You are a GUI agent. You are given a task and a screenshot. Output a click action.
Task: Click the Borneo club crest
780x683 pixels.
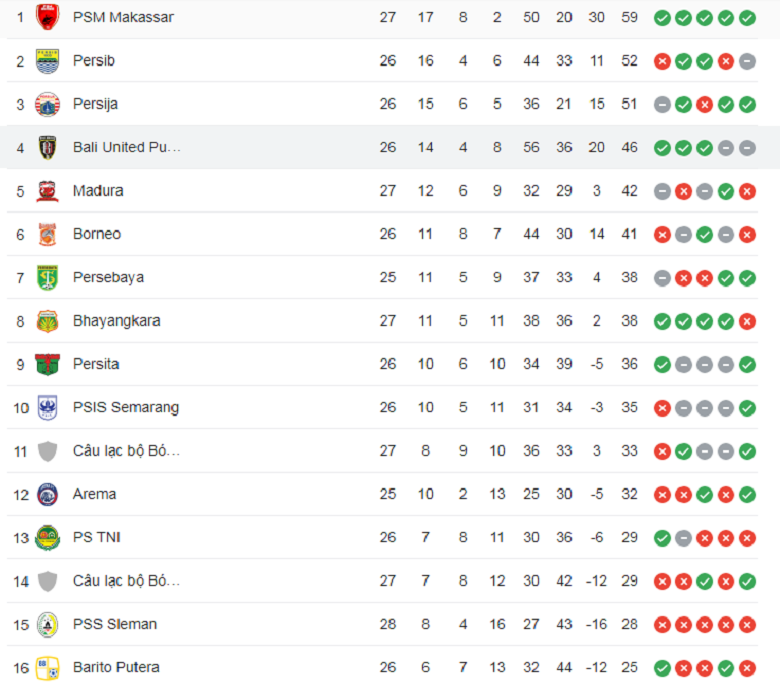(47, 234)
